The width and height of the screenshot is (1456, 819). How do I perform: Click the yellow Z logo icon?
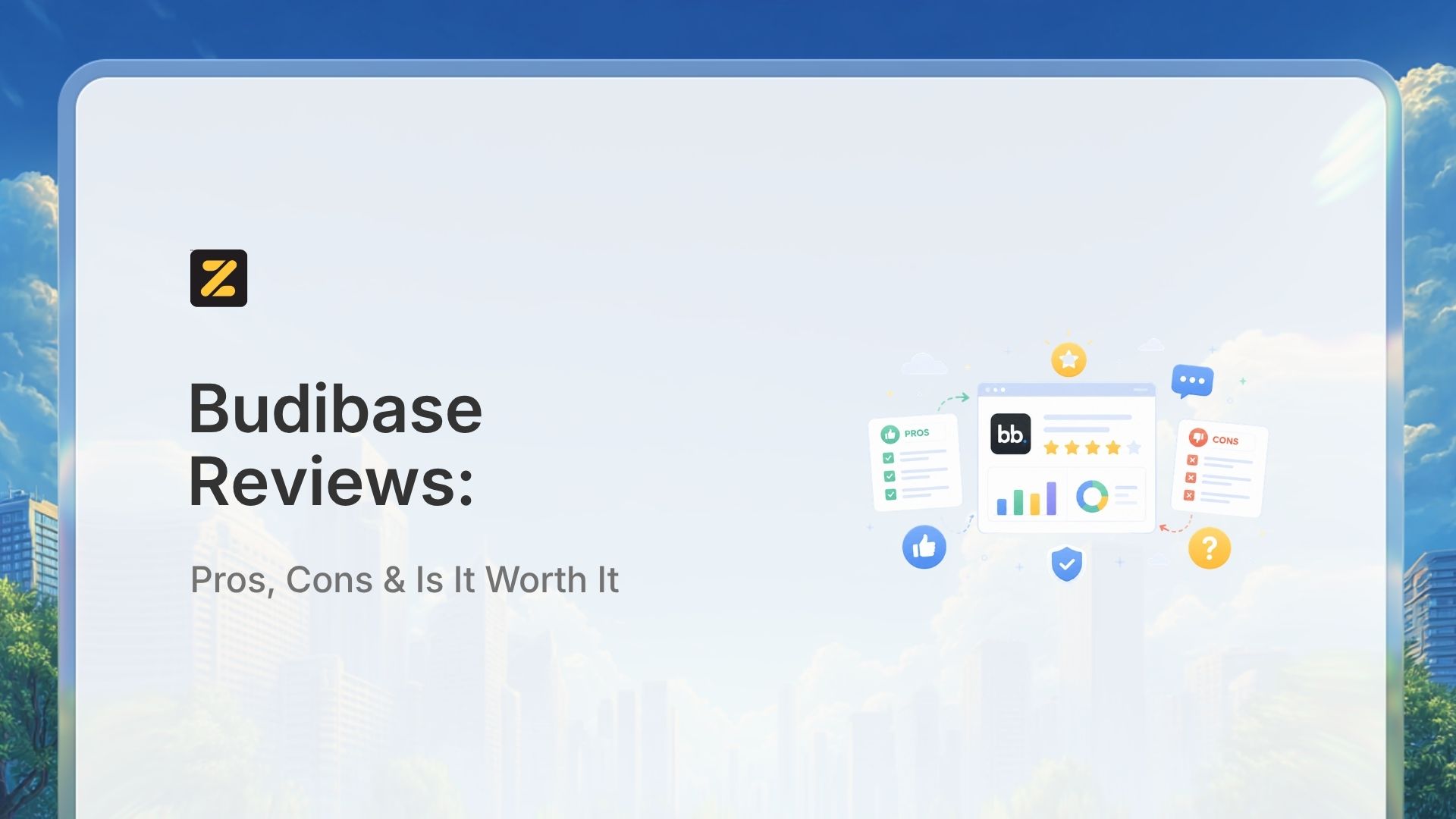[218, 278]
